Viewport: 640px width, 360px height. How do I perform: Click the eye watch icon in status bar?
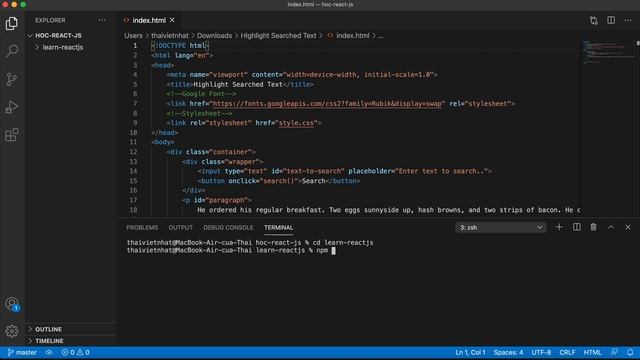click(x=49, y=353)
